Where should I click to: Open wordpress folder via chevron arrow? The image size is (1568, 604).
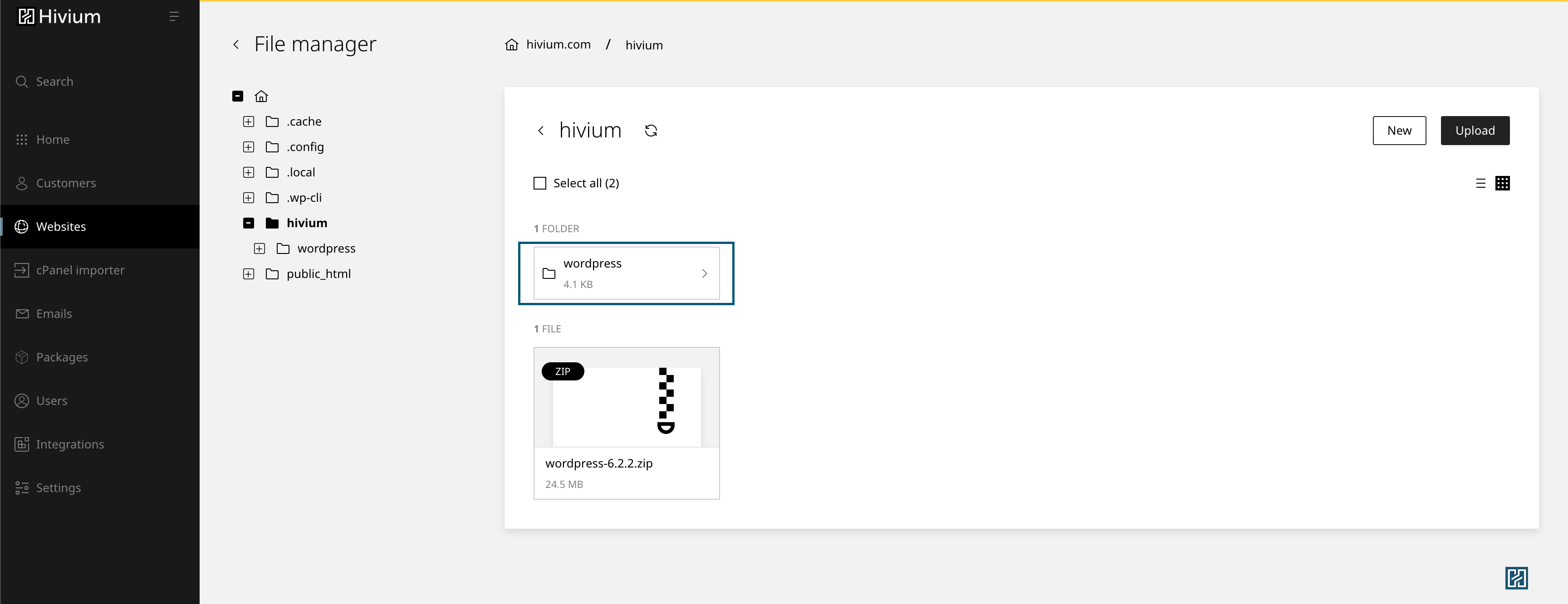tap(704, 273)
